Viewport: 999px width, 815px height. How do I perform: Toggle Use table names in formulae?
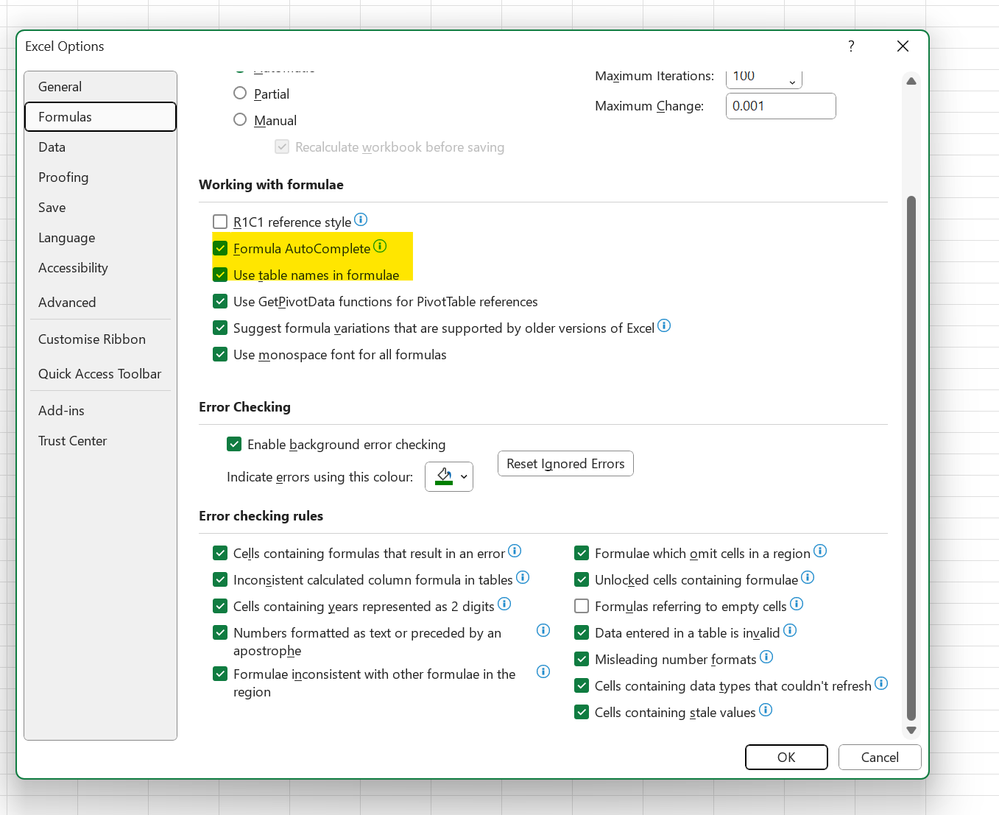point(220,275)
